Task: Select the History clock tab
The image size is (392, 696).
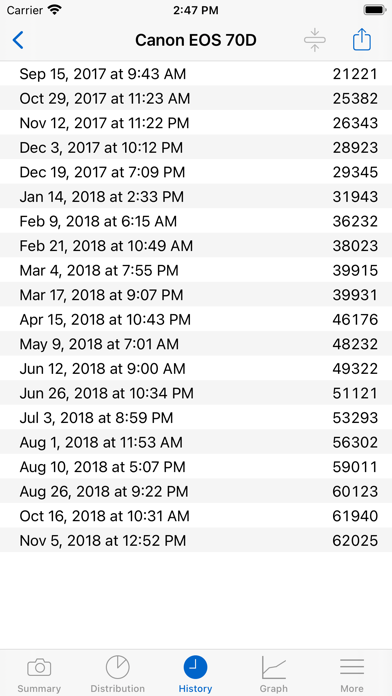Action: 195,673
